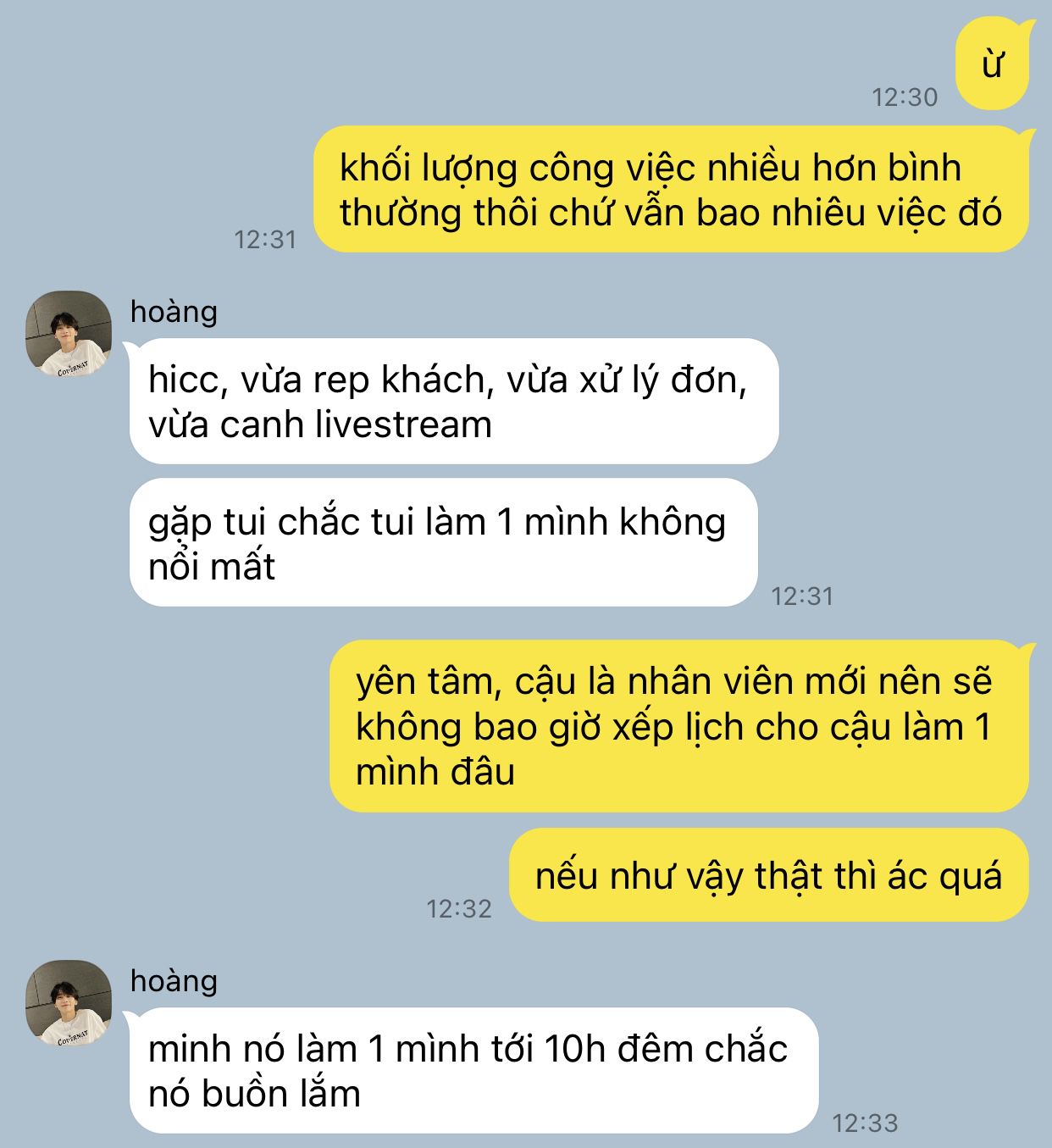
Task: Click the 12:31 timestamp beside white bubble
Action: click(802, 596)
